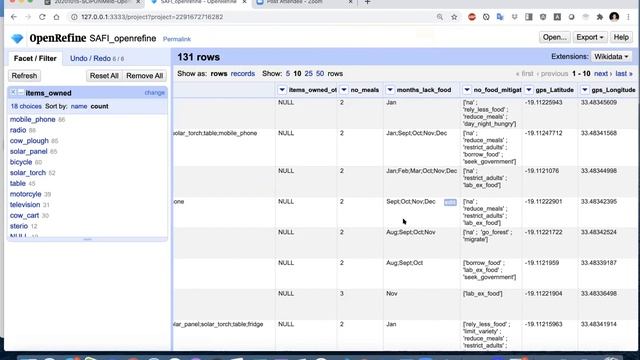640x360 pixels.
Task: Select radio facet choice
Action: [18, 130]
